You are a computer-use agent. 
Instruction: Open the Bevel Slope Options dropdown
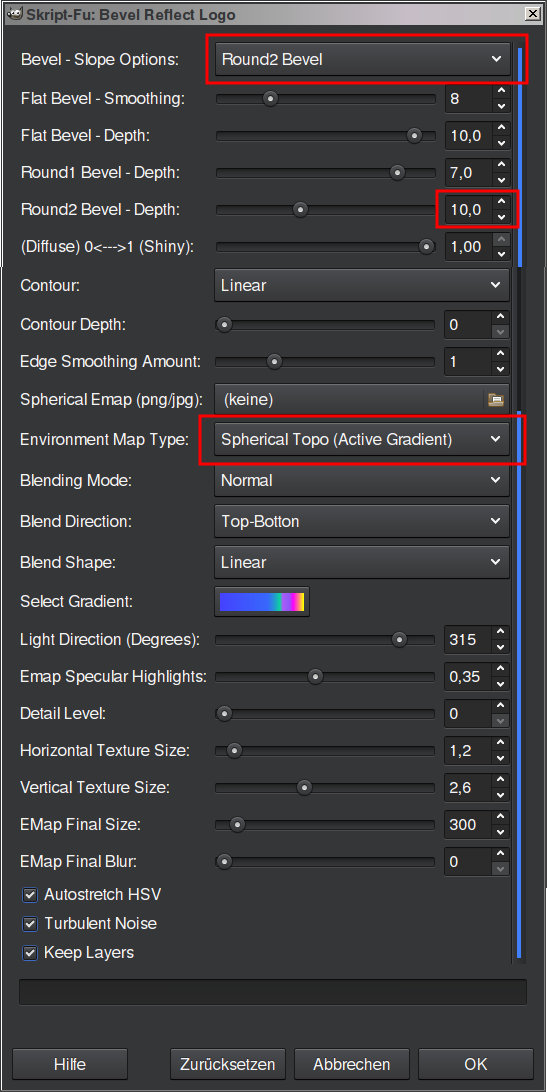[362, 59]
